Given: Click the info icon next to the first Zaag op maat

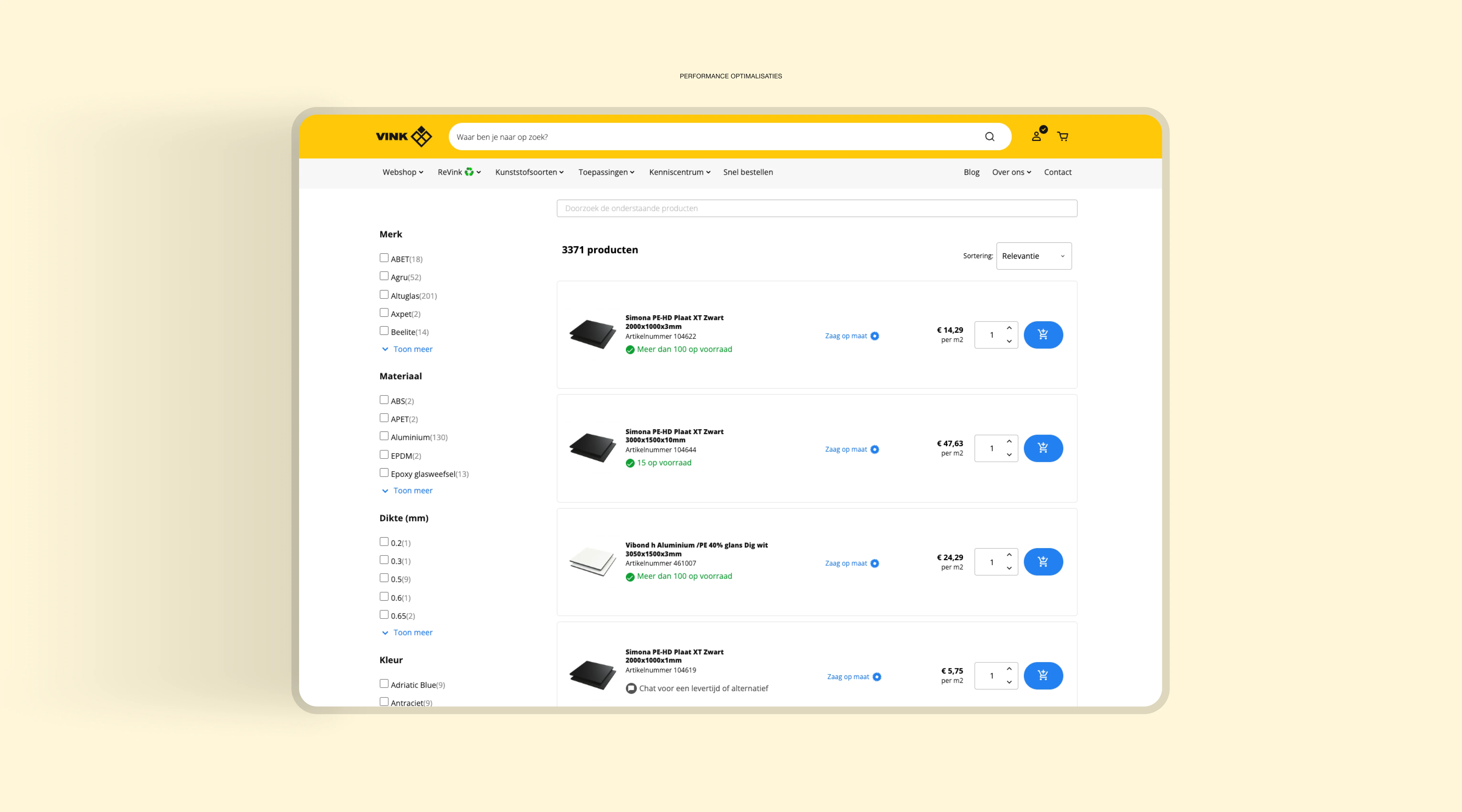Looking at the screenshot, I should point(875,336).
